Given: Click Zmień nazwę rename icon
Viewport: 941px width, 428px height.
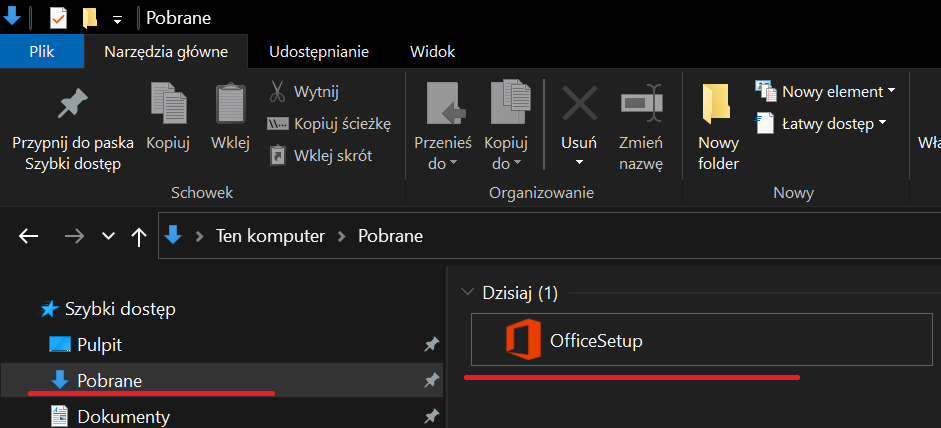Looking at the screenshot, I should 641,104.
